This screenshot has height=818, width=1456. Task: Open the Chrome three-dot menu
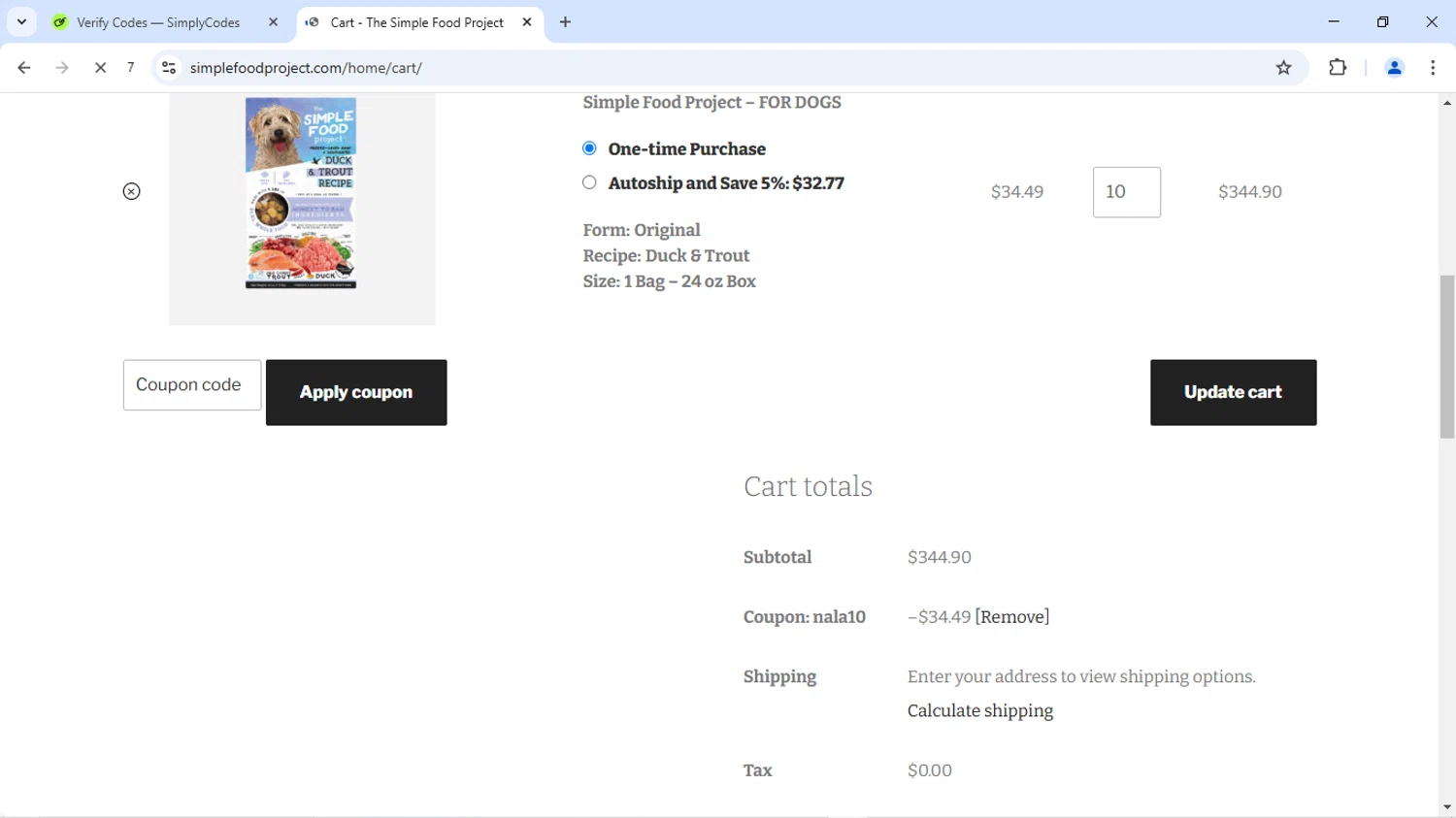(1433, 68)
